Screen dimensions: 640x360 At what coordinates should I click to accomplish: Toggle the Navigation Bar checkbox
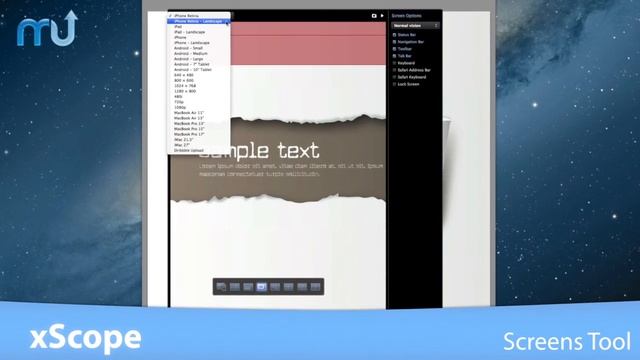tap(394, 42)
